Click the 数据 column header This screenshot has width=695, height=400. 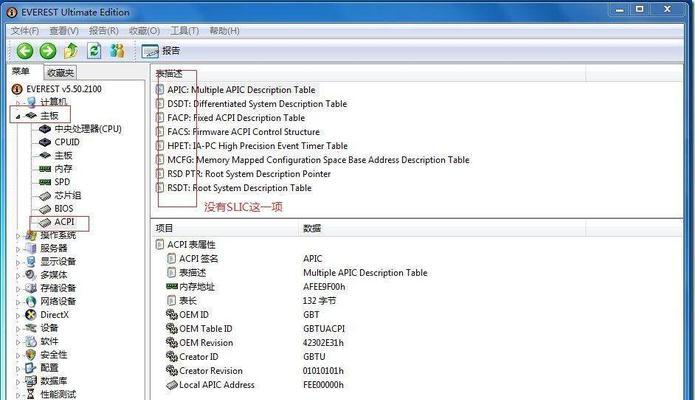[442, 229]
